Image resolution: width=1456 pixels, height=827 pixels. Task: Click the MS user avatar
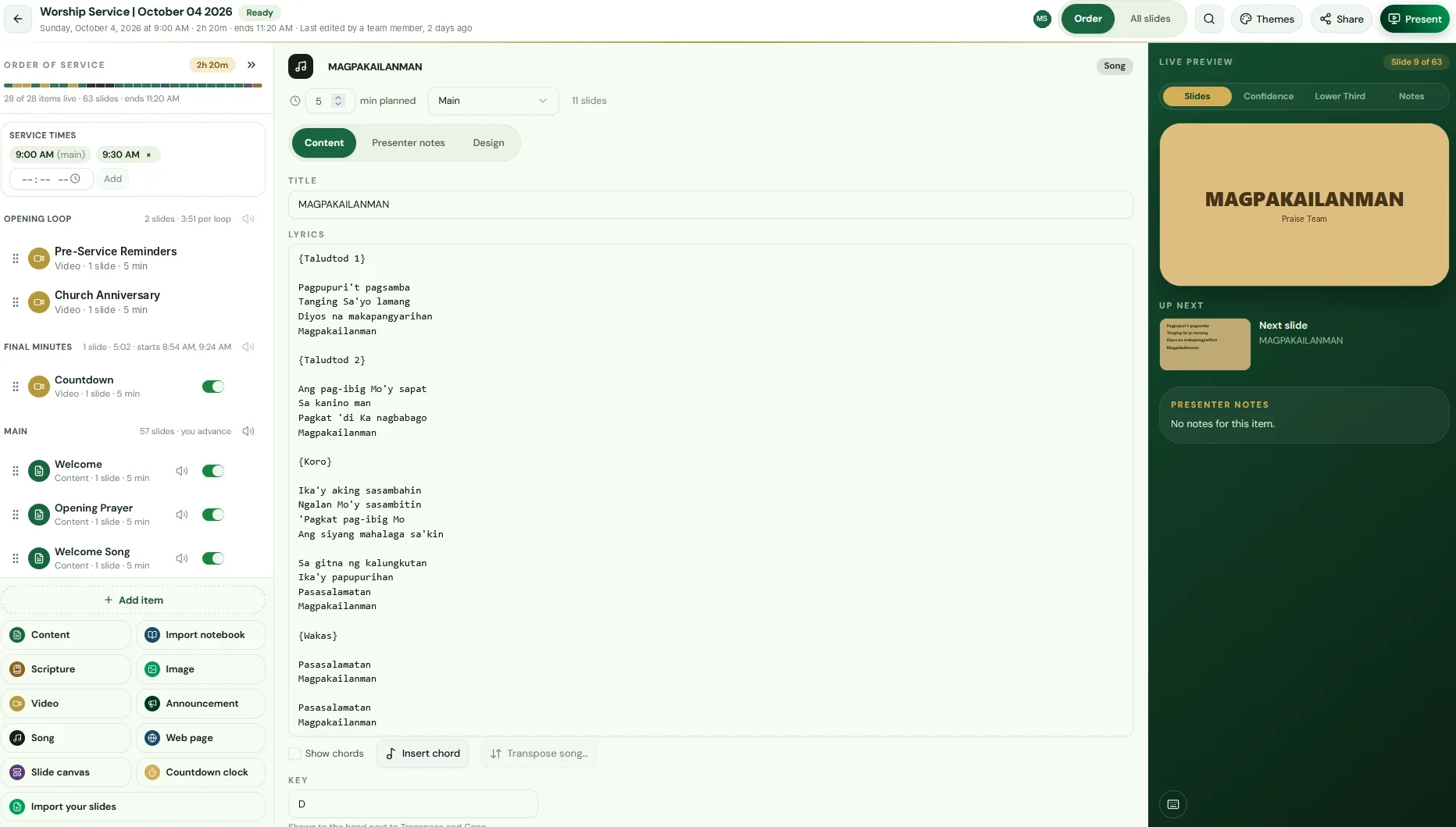(1042, 19)
